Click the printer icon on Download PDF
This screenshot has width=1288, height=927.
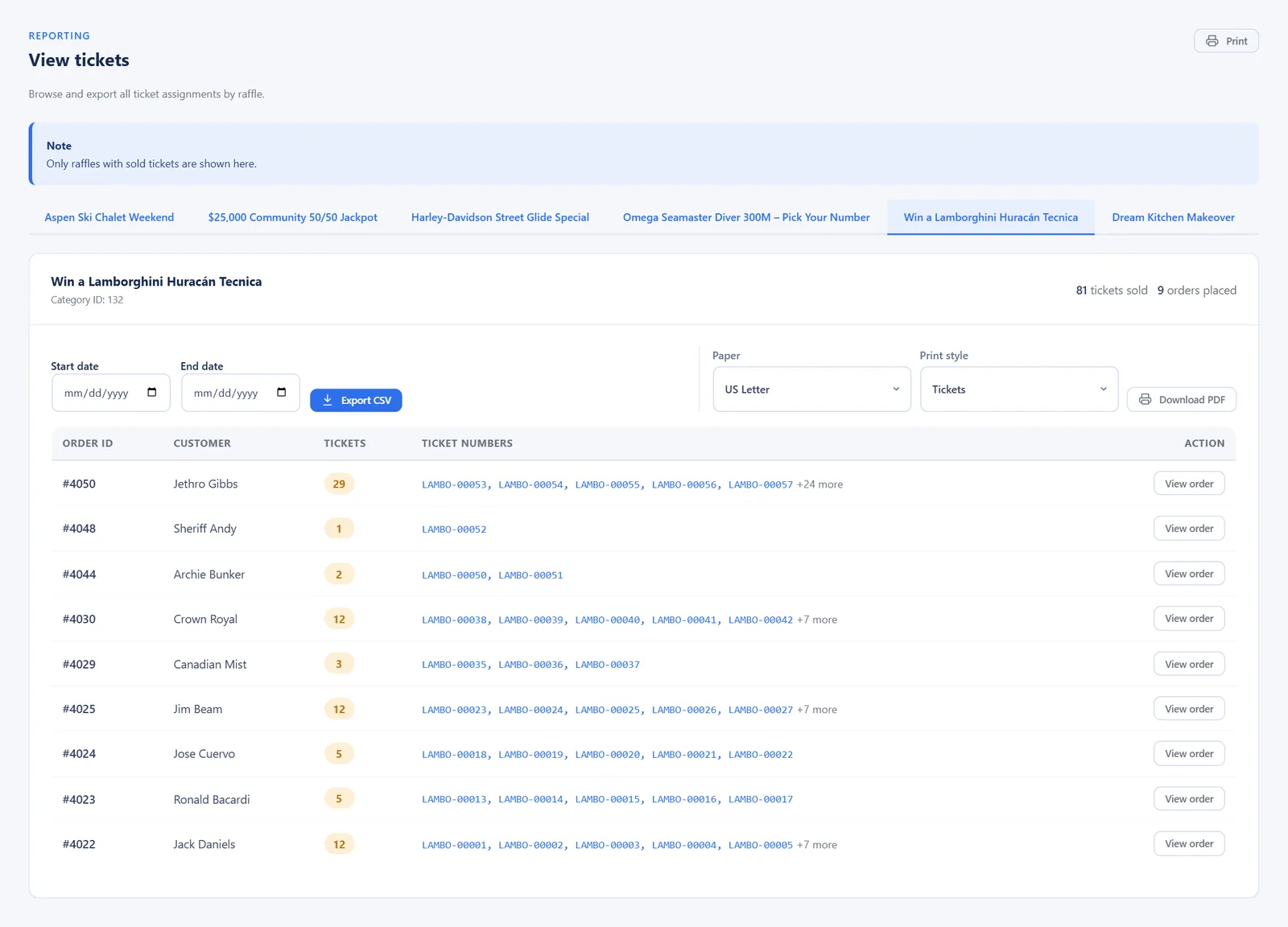coord(1145,399)
